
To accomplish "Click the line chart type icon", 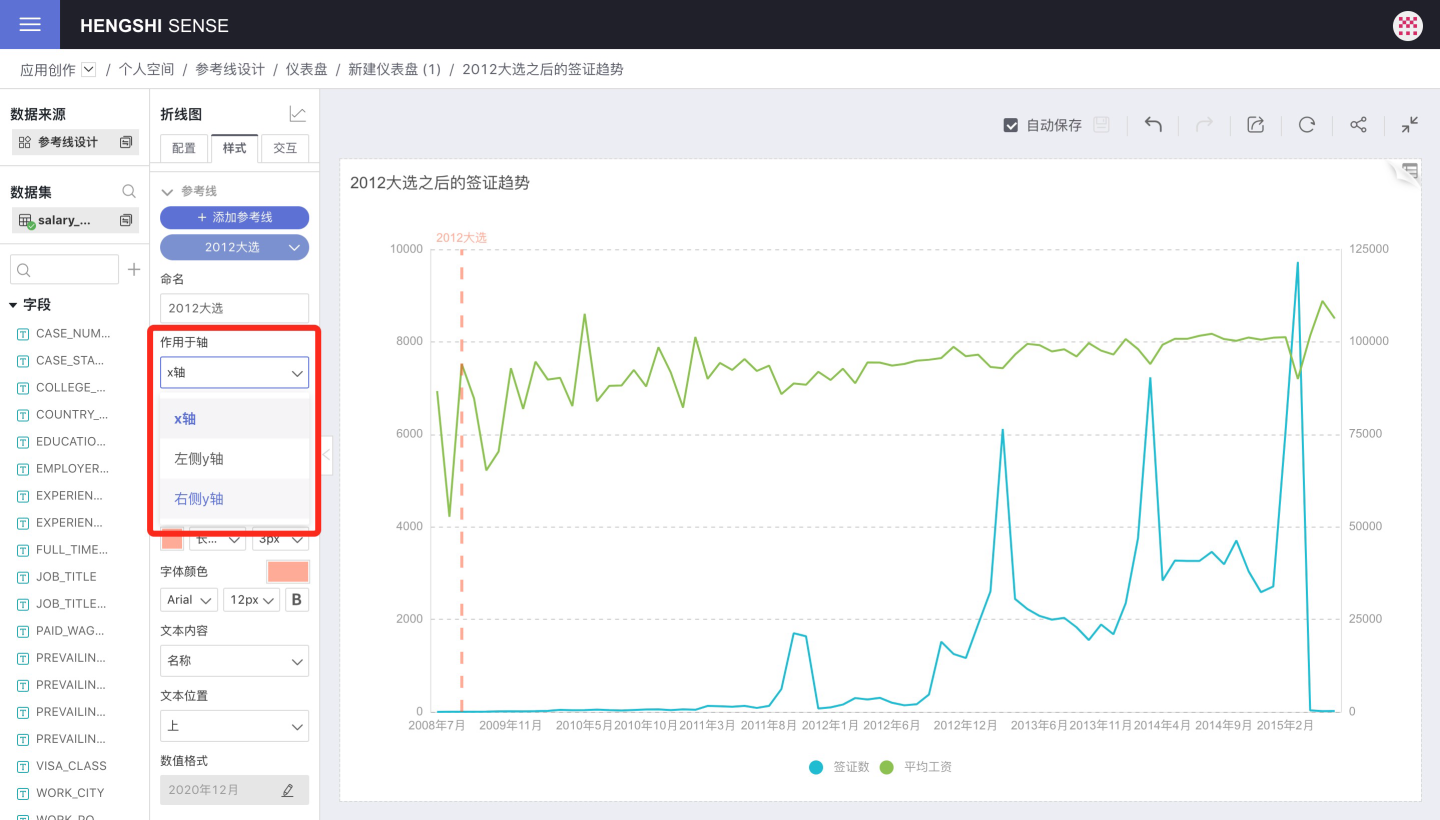I will (297, 115).
